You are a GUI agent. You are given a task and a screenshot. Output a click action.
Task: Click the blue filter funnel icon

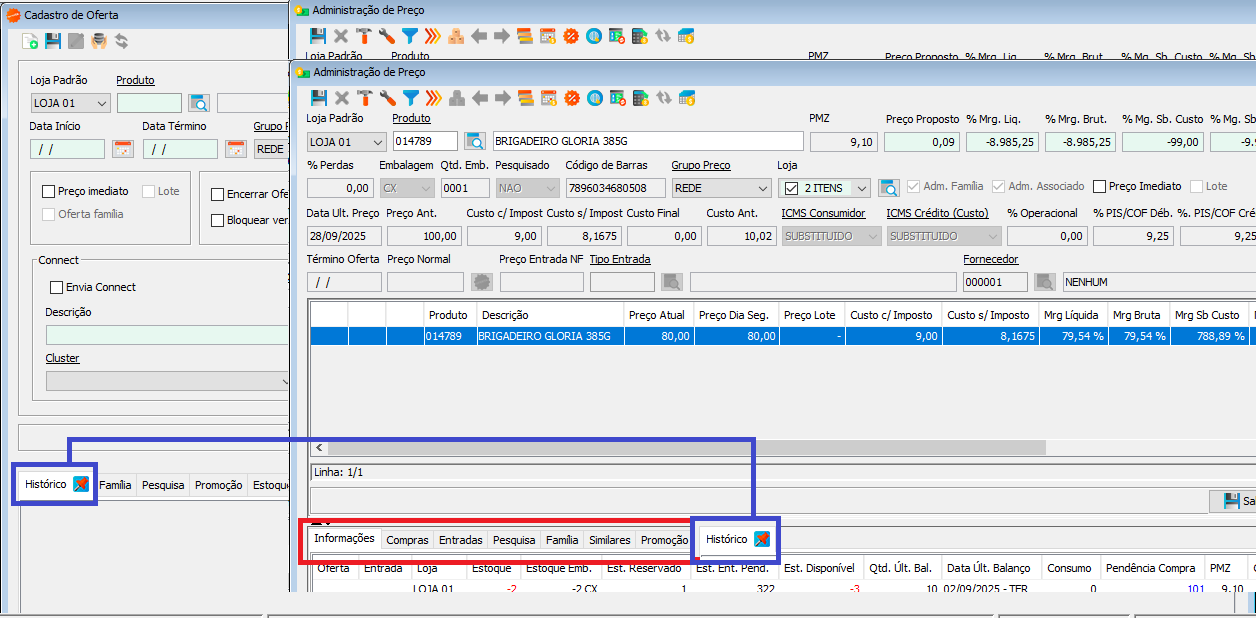410,98
